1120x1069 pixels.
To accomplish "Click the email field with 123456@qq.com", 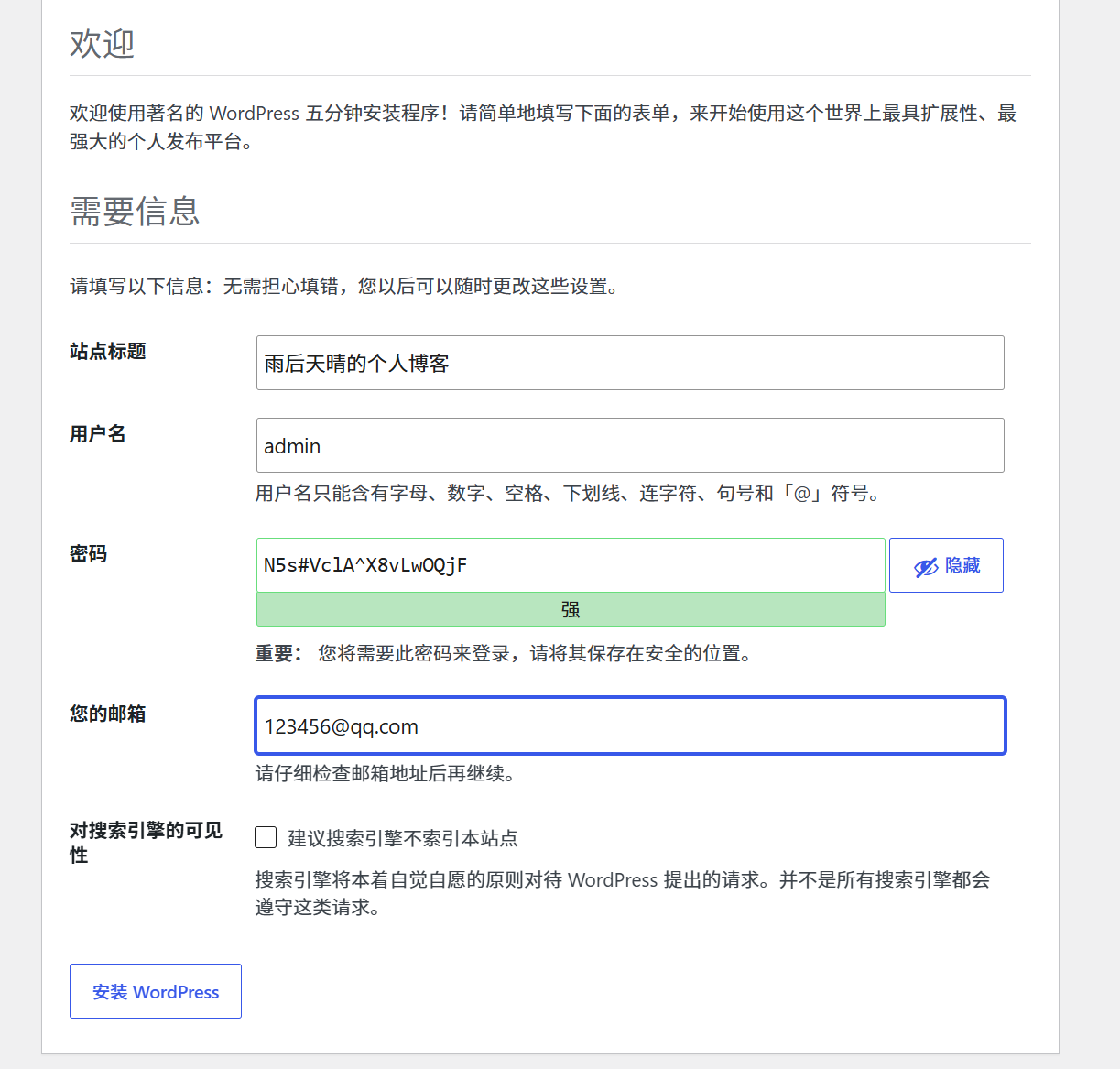I will [630, 725].
